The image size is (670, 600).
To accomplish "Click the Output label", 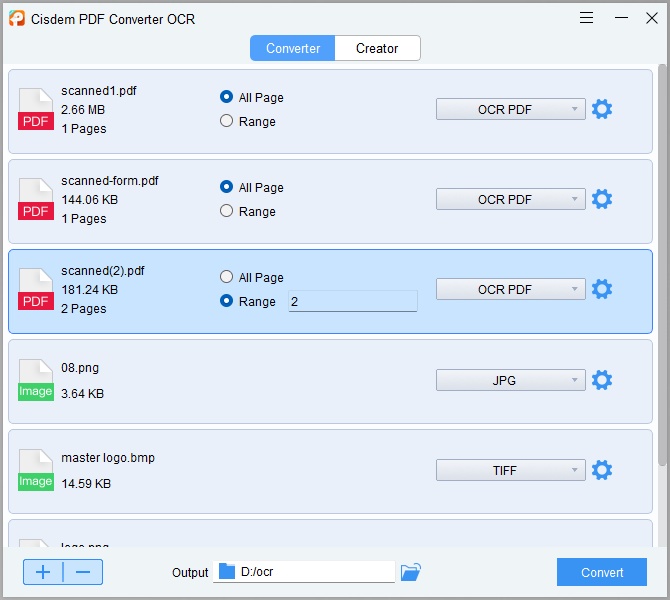I will [x=190, y=573].
